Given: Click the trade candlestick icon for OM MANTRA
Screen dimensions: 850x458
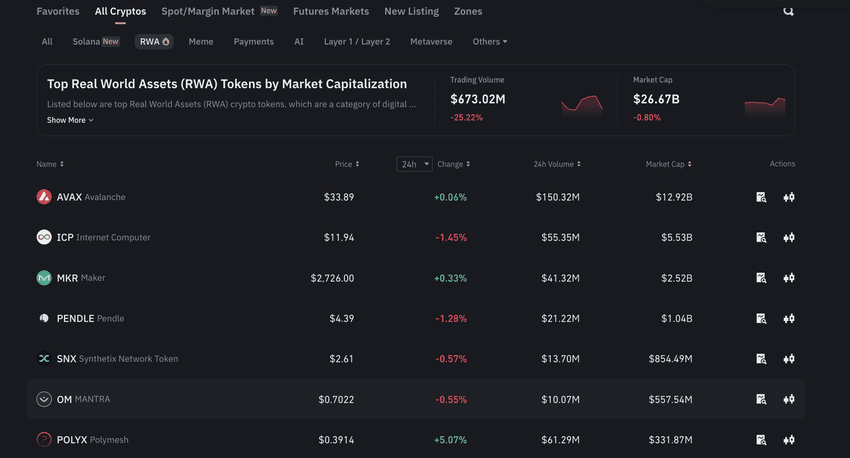Looking at the screenshot, I should [x=789, y=399].
